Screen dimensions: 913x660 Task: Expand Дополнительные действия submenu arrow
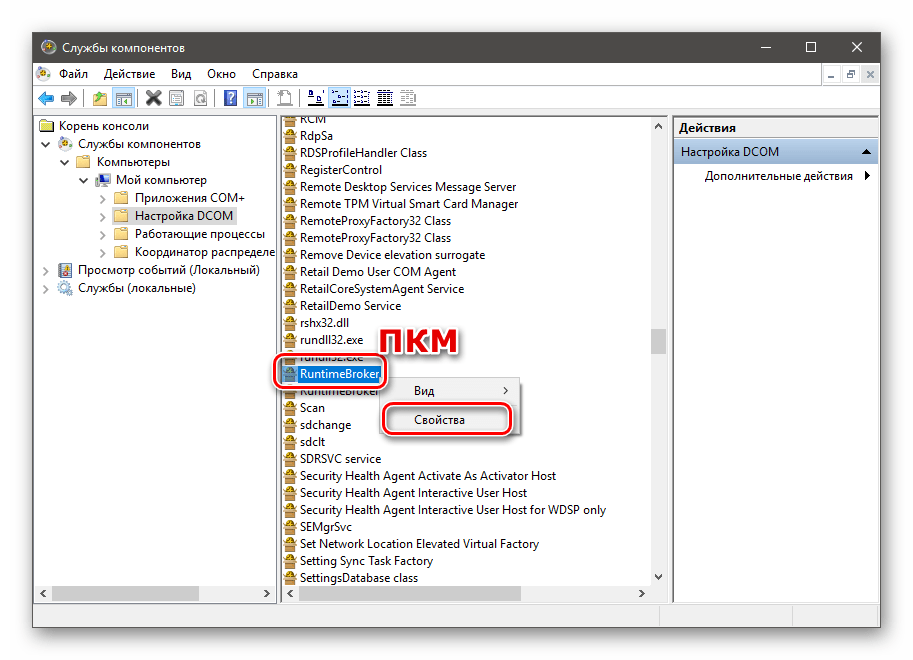coord(867,176)
